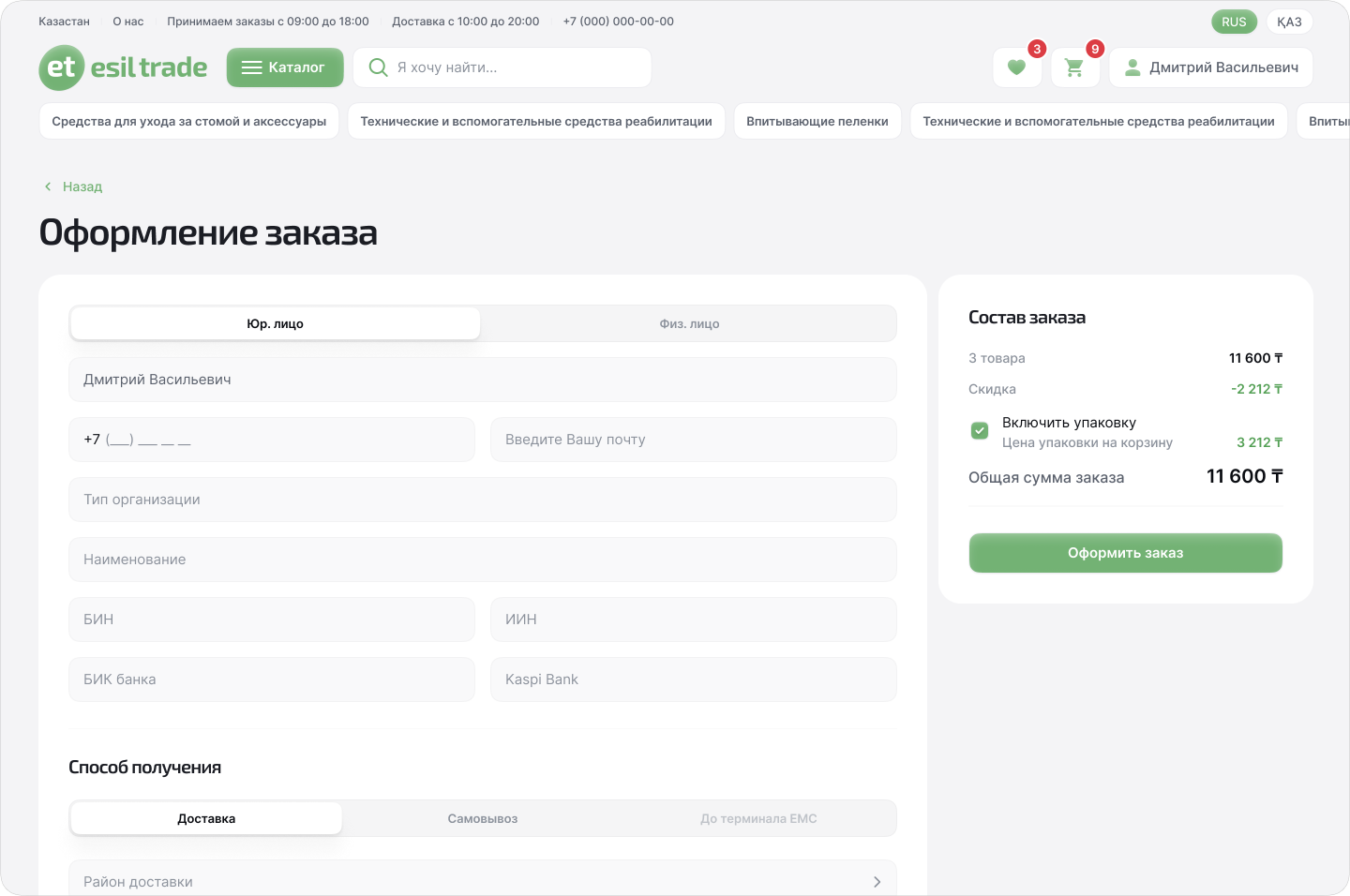Screen dimensions: 1350x896
Task: Click the back arrow beside Назад
Action: [x=48, y=187]
